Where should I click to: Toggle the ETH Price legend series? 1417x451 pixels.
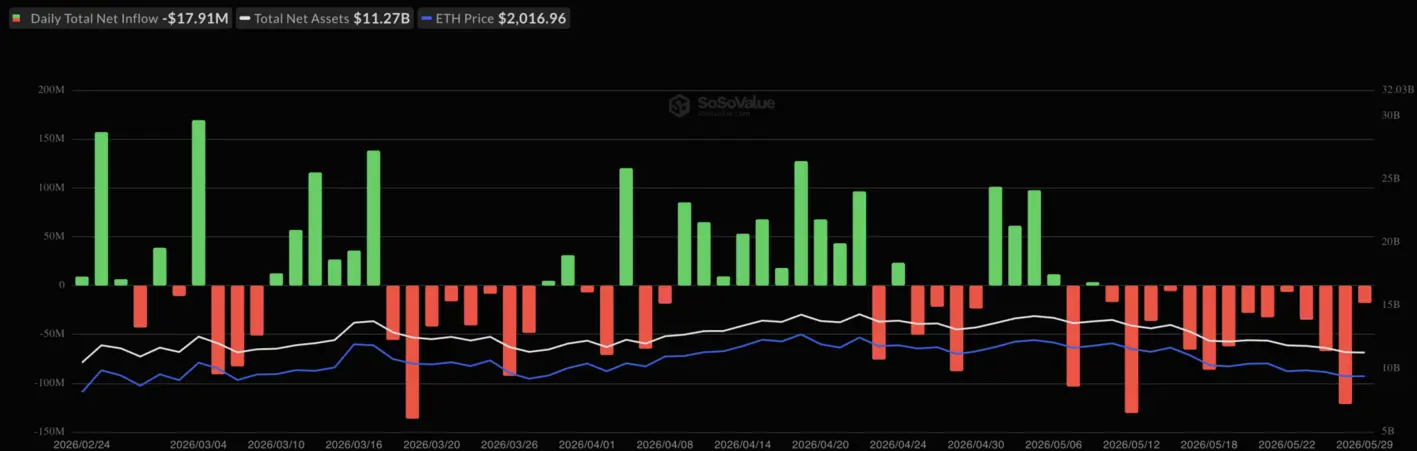494,18
